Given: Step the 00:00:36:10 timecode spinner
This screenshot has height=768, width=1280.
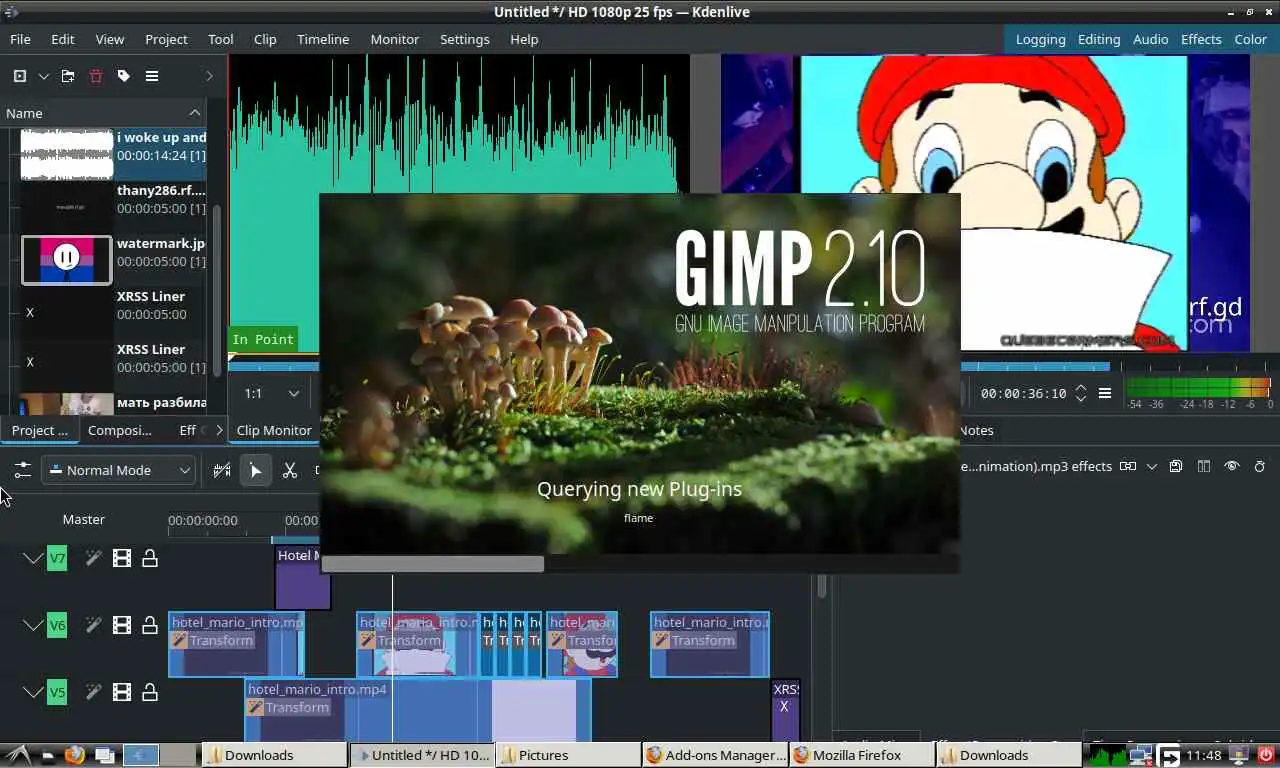Looking at the screenshot, I should (x=1080, y=393).
